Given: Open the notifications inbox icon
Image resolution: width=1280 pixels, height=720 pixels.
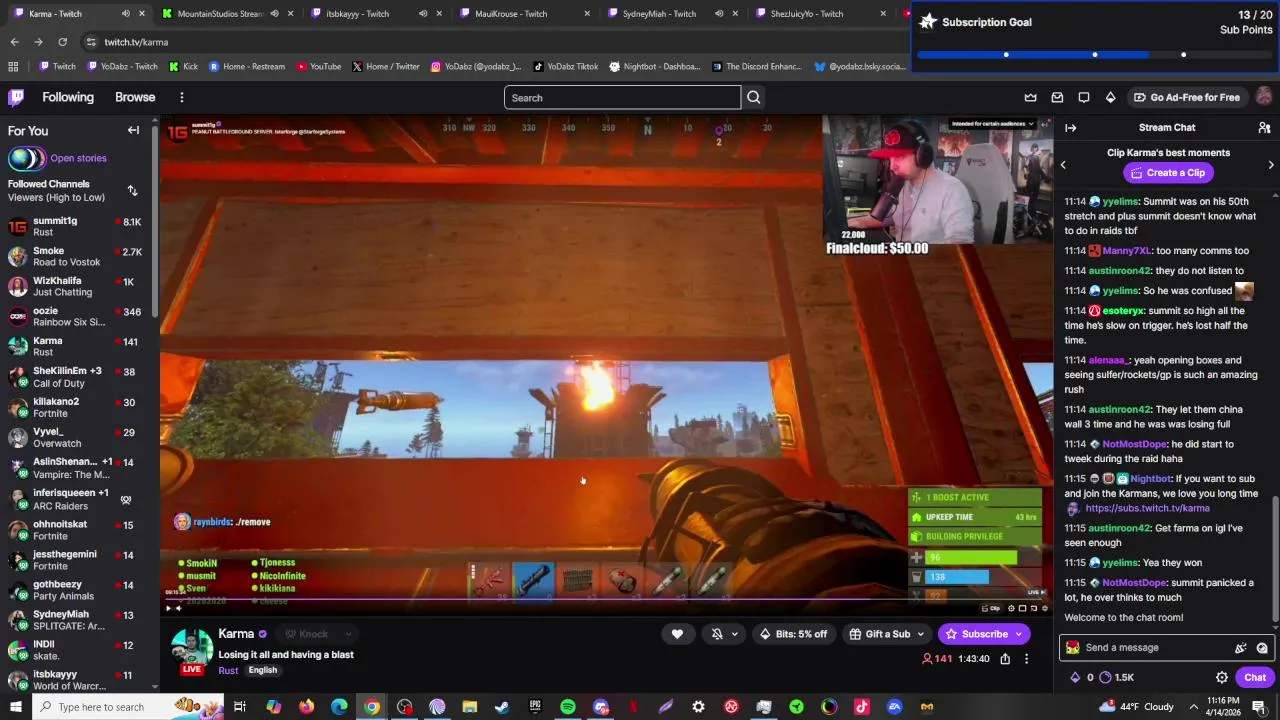Looking at the screenshot, I should [x=1057, y=97].
